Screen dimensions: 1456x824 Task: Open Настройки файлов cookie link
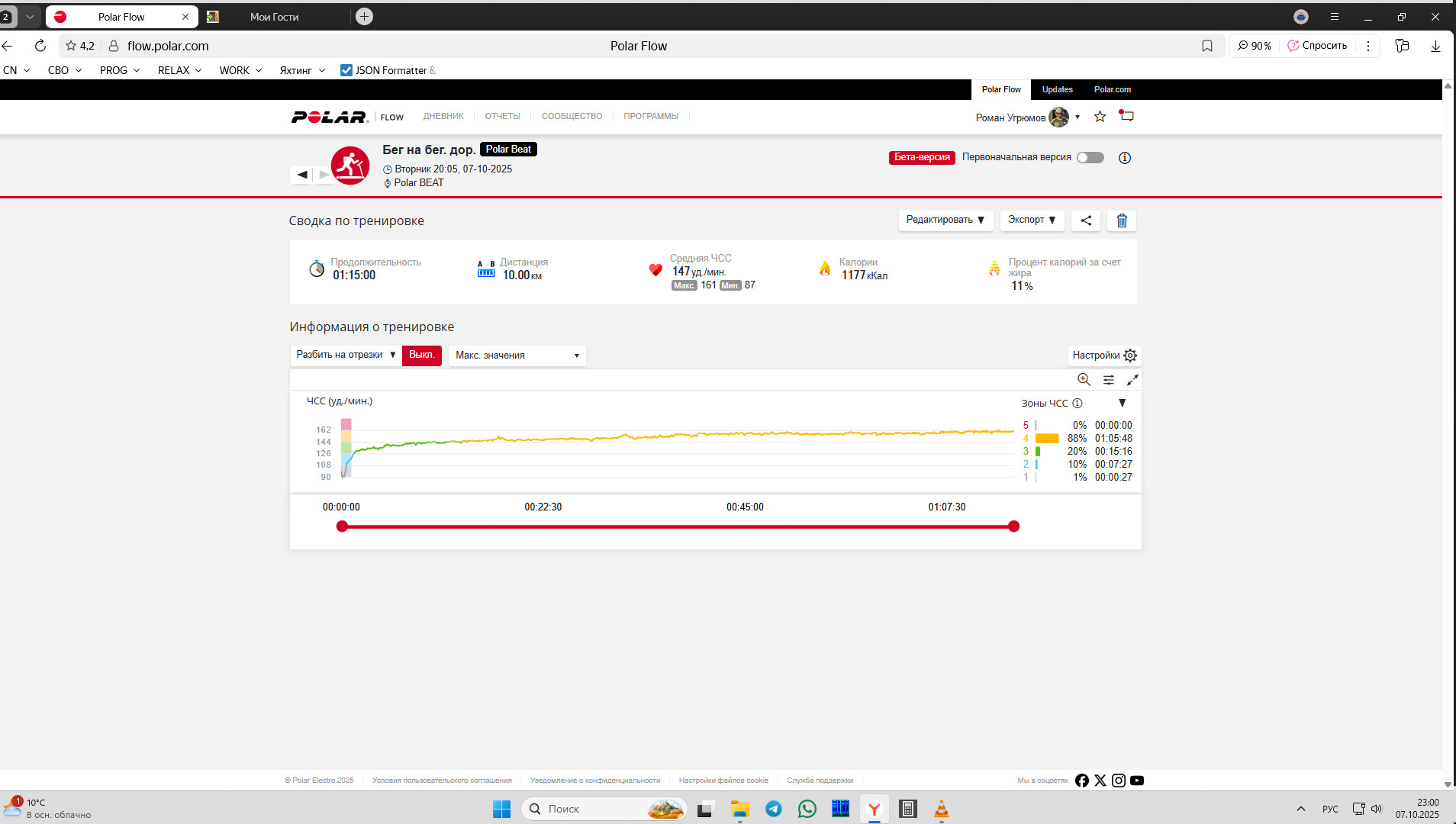tap(723, 781)
